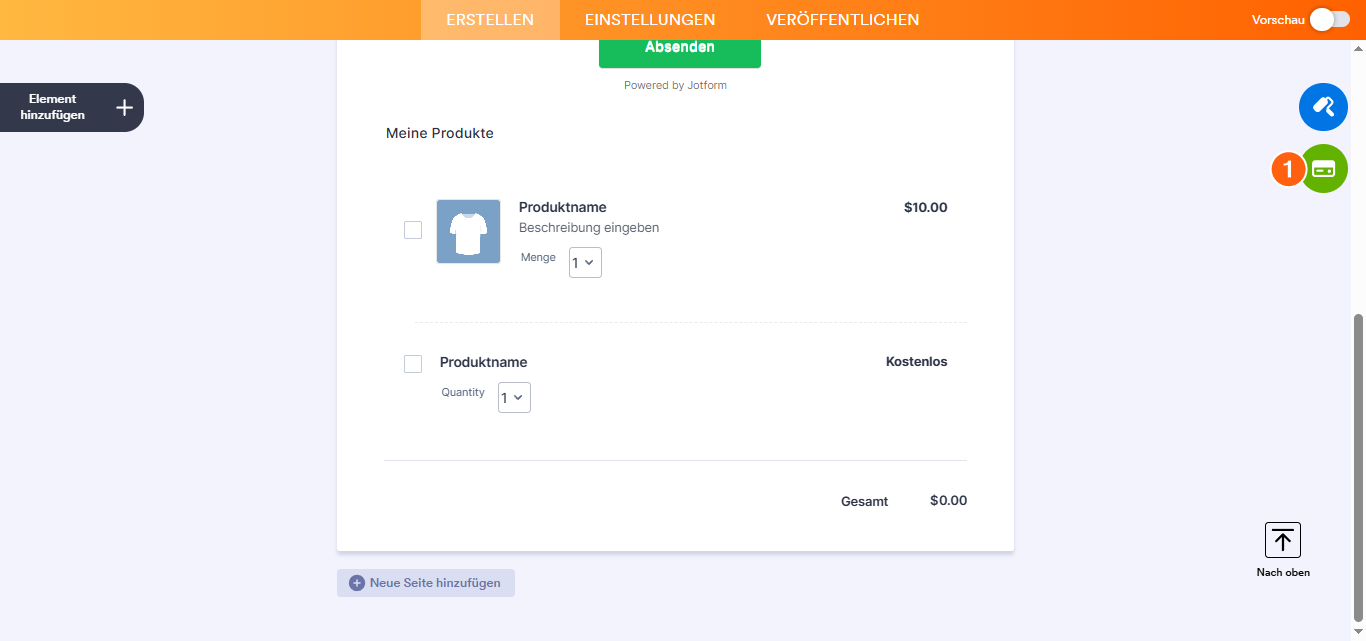
Task: Select the Meine Produkte heading
Action: [x=440, y=133]
